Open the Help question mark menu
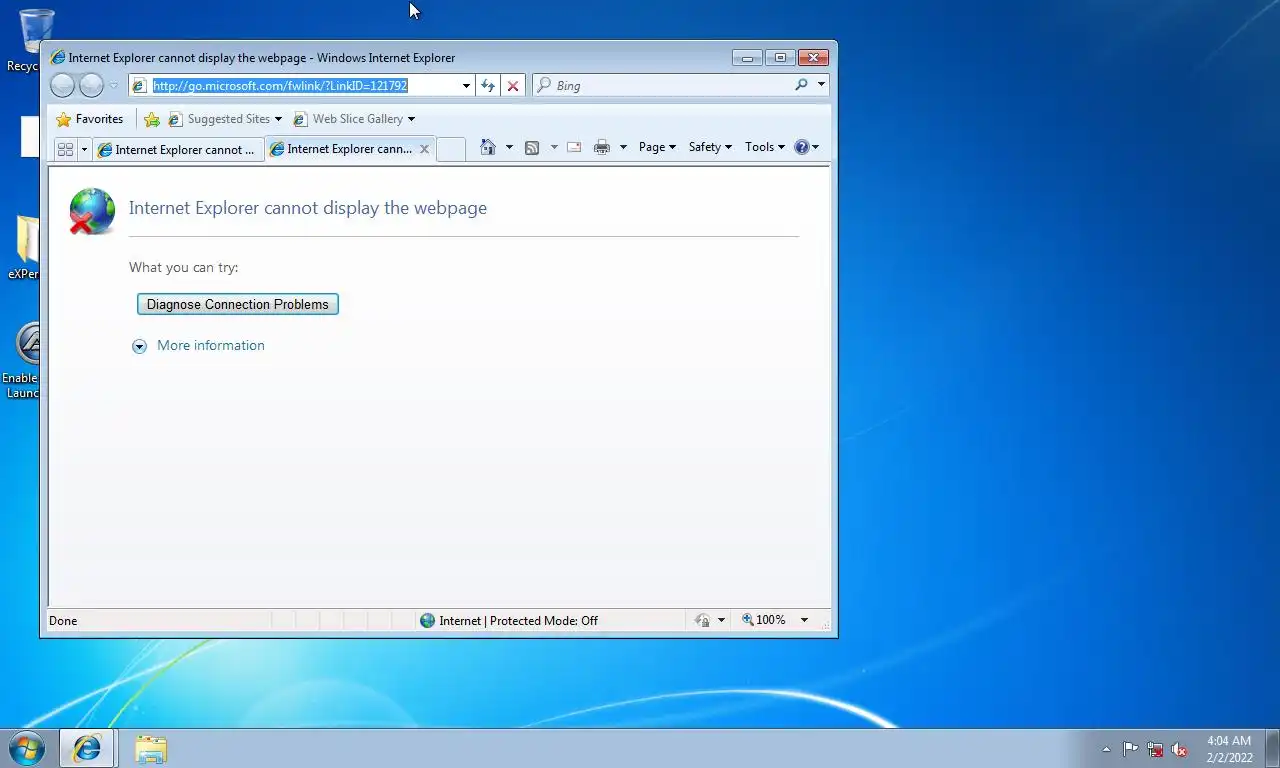This screenshot has height=768, width=1280. click(x=806, y=147)
